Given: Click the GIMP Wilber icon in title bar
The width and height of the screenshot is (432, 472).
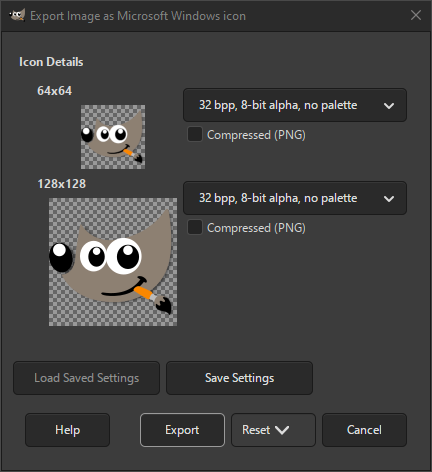Looking at the screenshot, I should coord(17,15).
